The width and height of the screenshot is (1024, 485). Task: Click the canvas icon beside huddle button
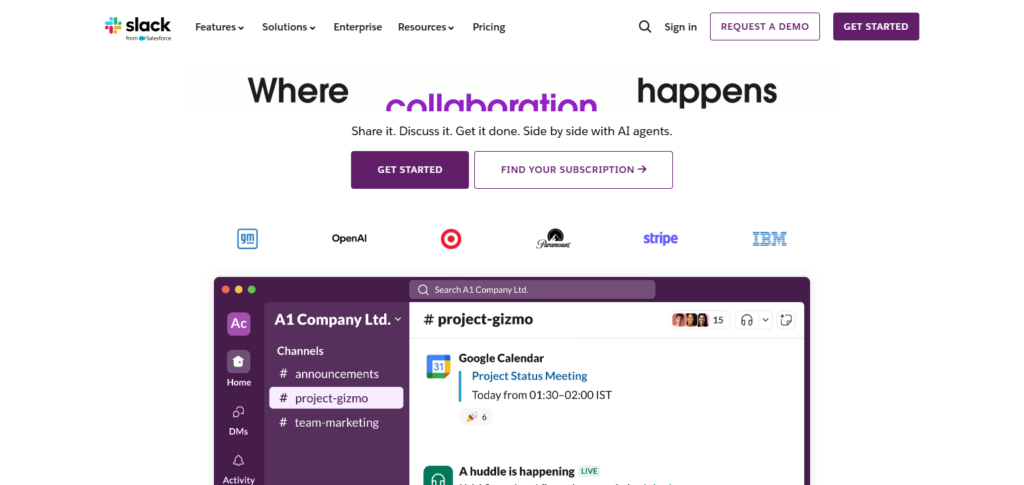[786, 320]
